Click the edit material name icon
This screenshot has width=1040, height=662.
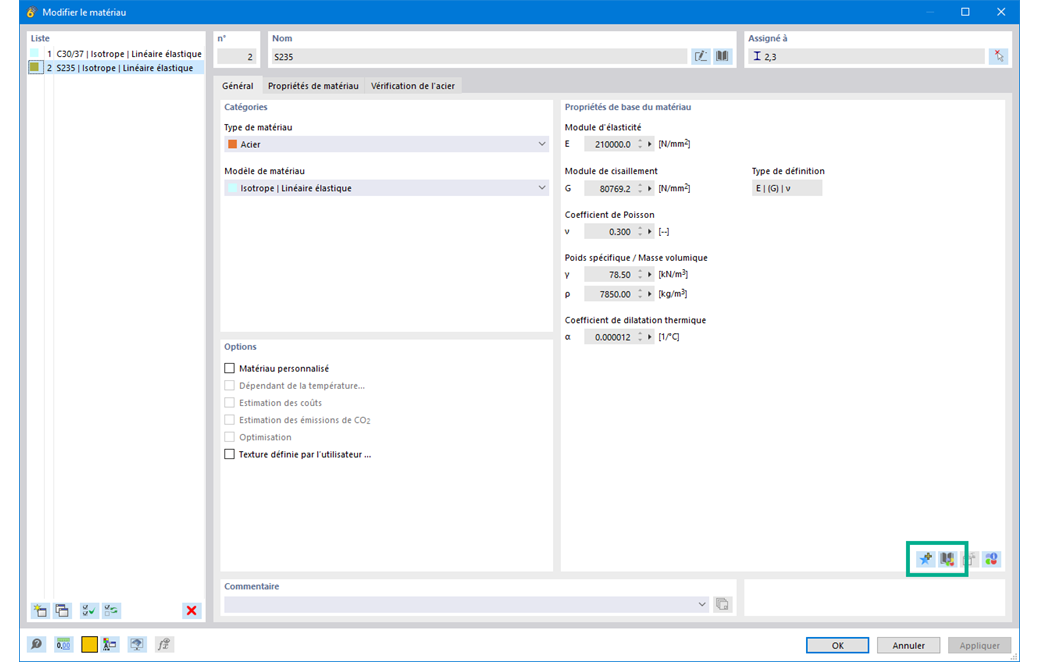(700, 56)
